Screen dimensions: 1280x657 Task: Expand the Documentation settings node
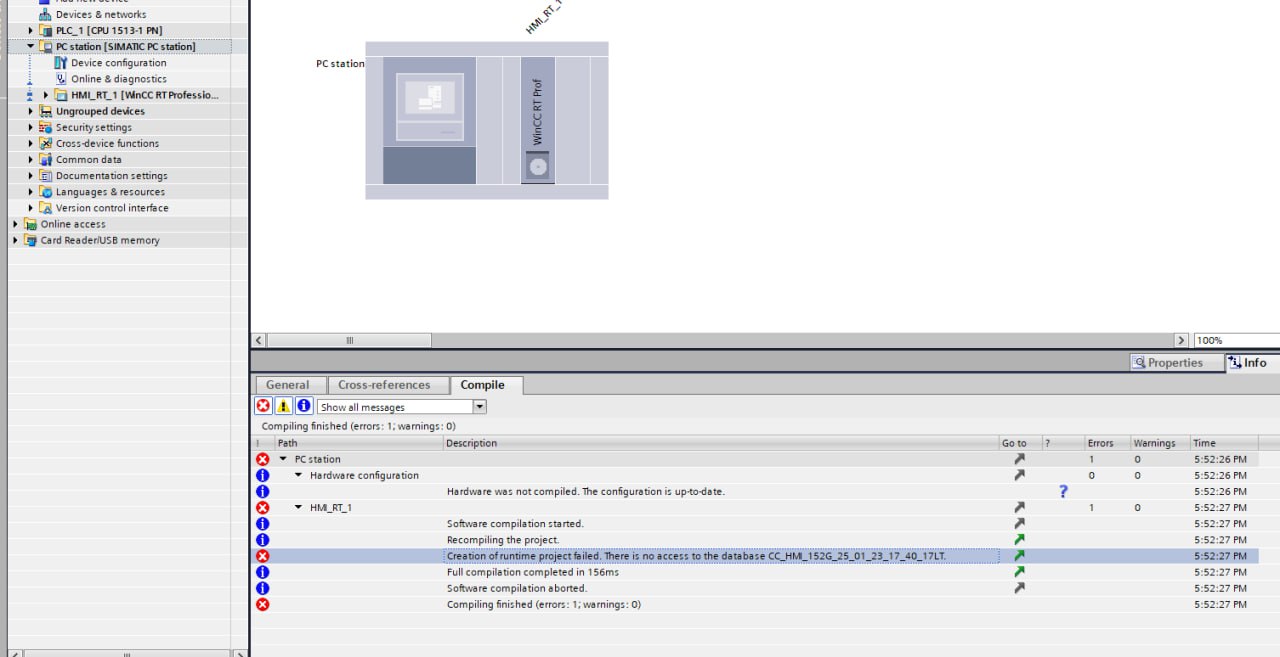point(31,175)
